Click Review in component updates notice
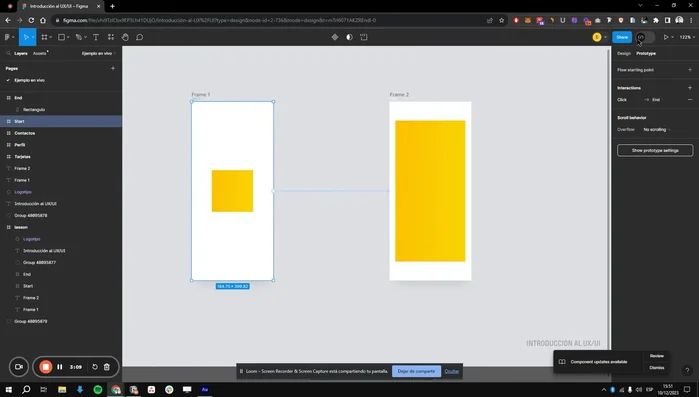The image size is (699, 397). click(x=657, y=356)
